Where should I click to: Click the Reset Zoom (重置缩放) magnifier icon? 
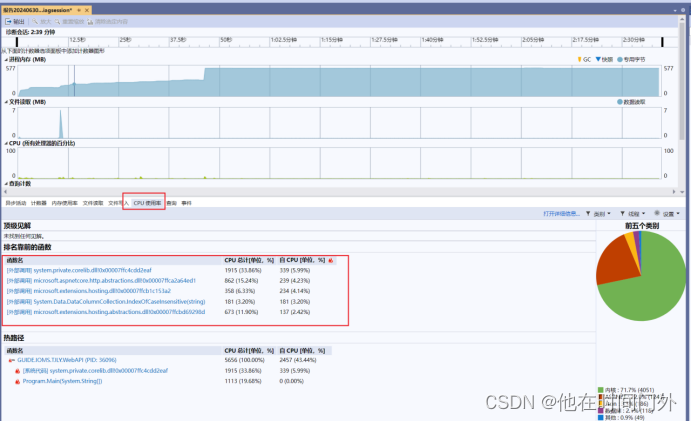pos(57,21)
